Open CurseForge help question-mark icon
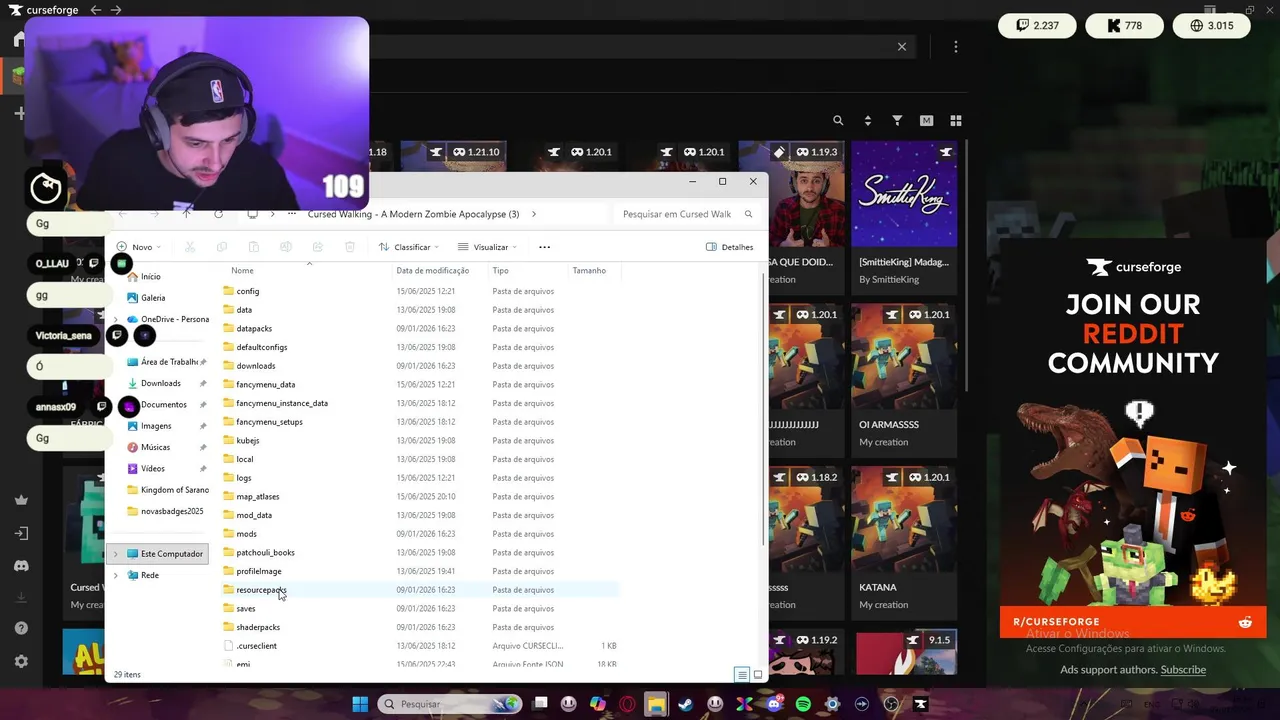The image size is (1280, 720). coord(21,628)
